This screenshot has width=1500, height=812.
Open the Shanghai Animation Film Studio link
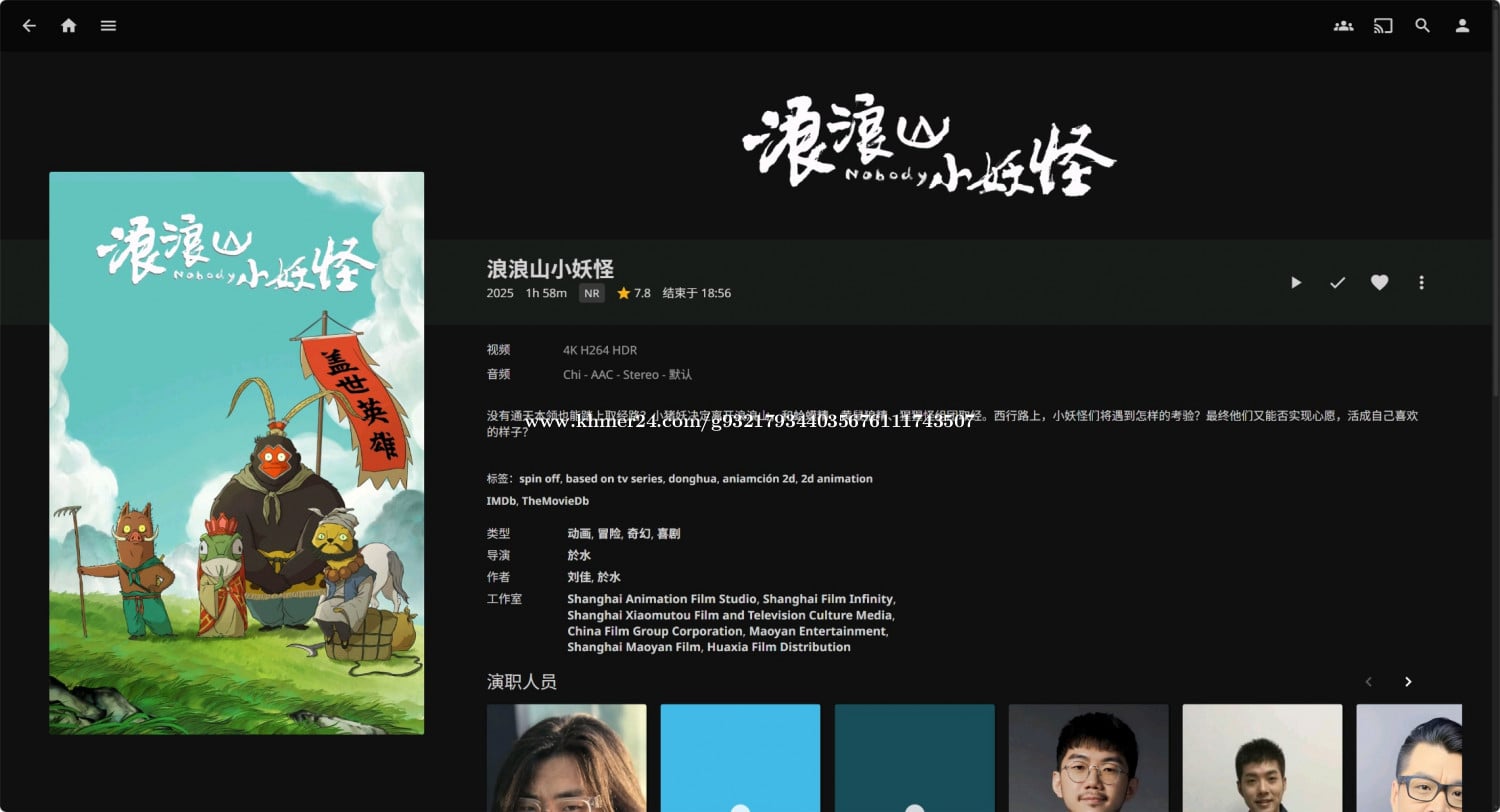pos(661,599)
